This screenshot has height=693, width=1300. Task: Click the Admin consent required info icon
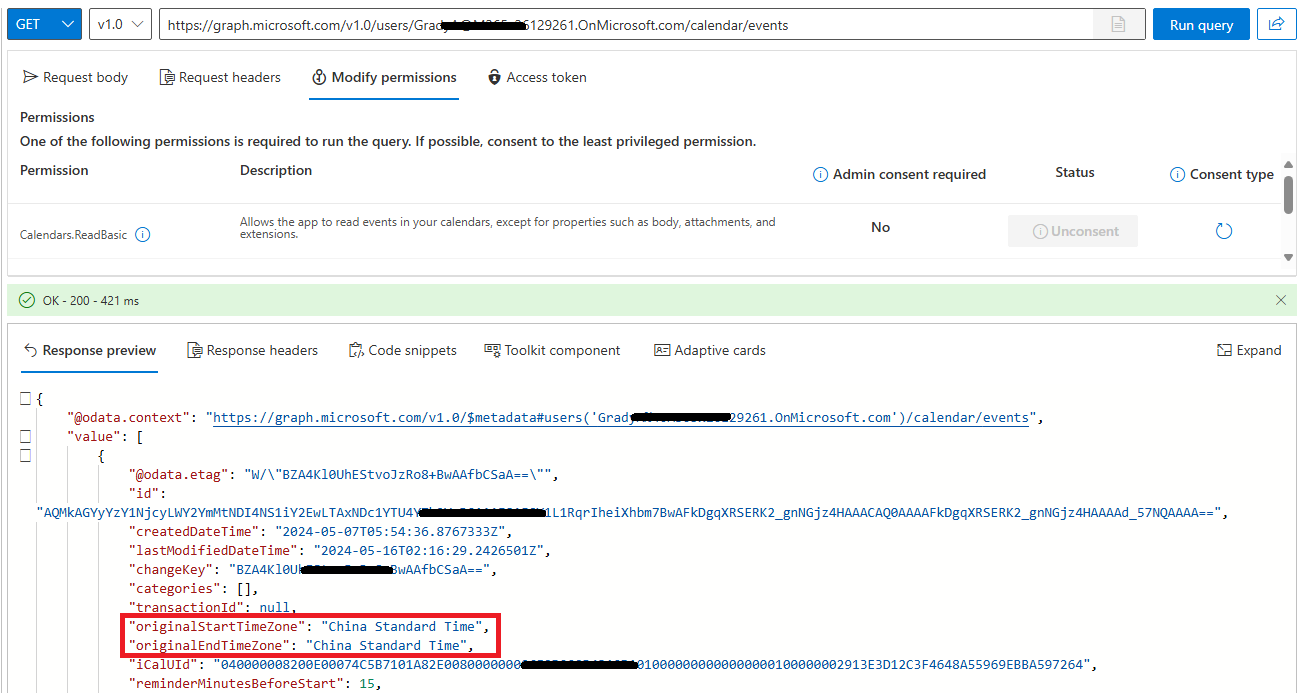click(821, 174)
